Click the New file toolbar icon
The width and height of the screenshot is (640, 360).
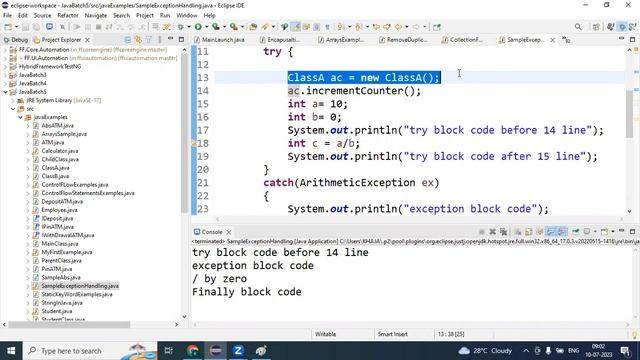8,27
